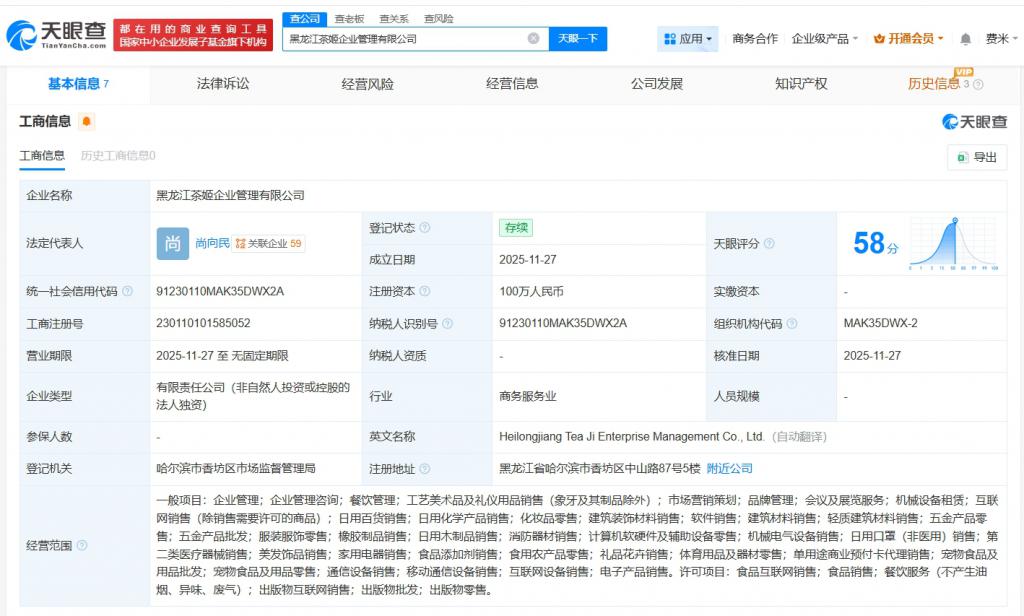1024x616 pixels.
Task: Open the notification bell
Action: pos(965,38)
